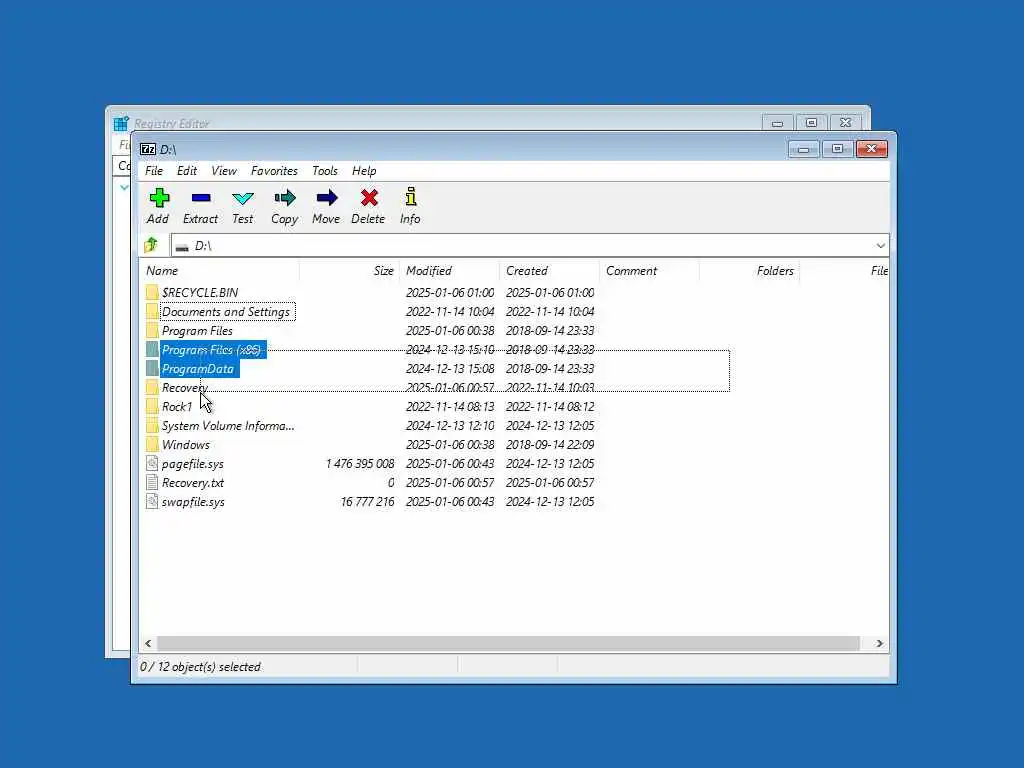Sort by the Name column header
The image size is (1024, 768).
coord(219,270)
